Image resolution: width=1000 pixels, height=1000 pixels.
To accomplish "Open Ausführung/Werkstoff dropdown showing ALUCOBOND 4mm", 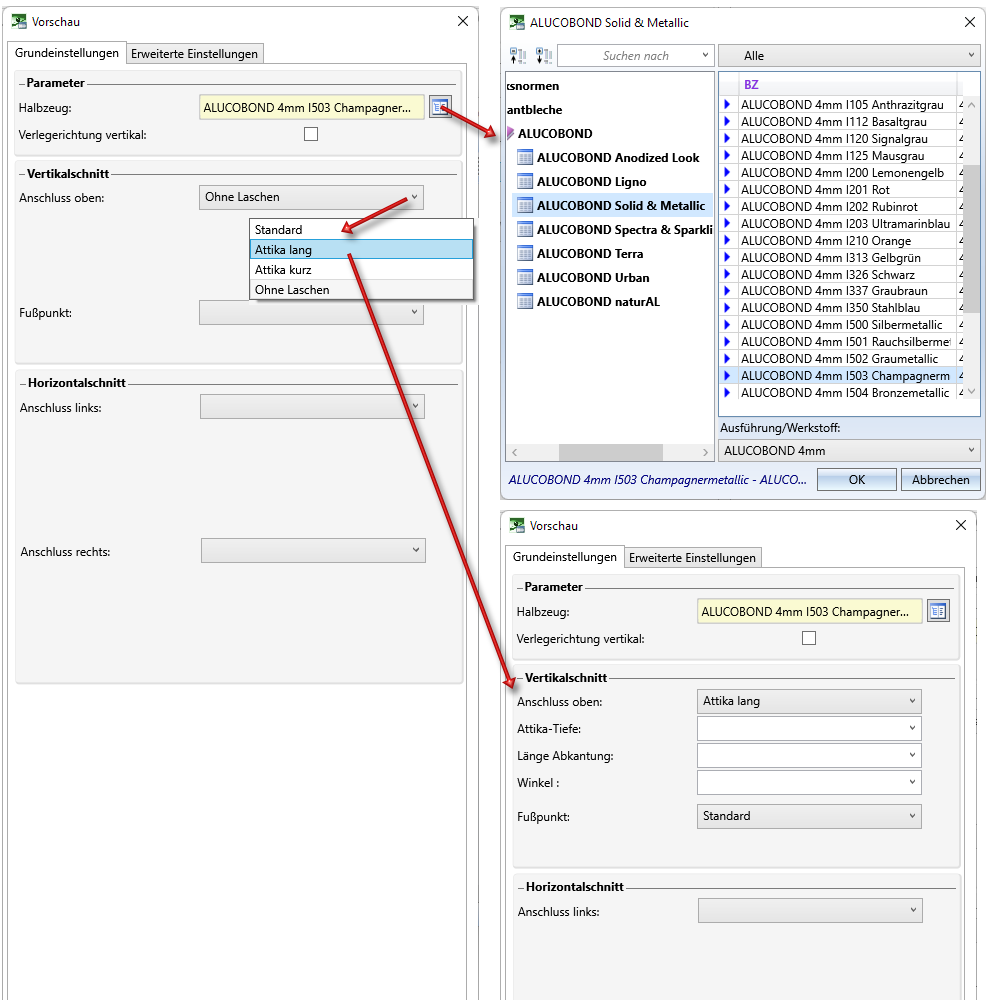I will [849, 450].
